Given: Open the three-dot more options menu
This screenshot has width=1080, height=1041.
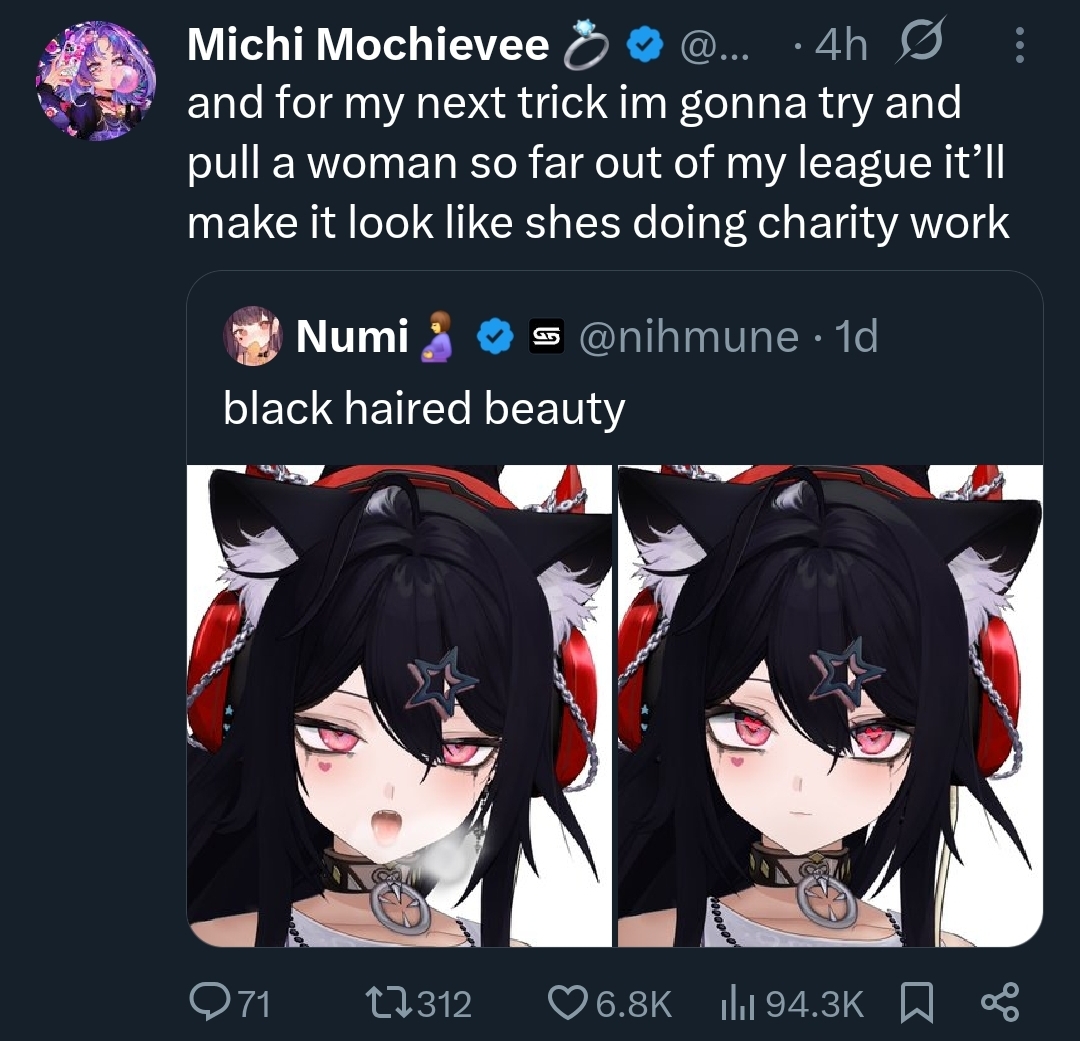Looking at the screenshot, I should tap(1020, 45).
